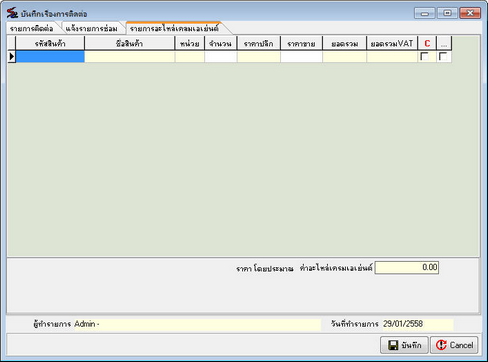Click the Cancel button

coord(454,345)
